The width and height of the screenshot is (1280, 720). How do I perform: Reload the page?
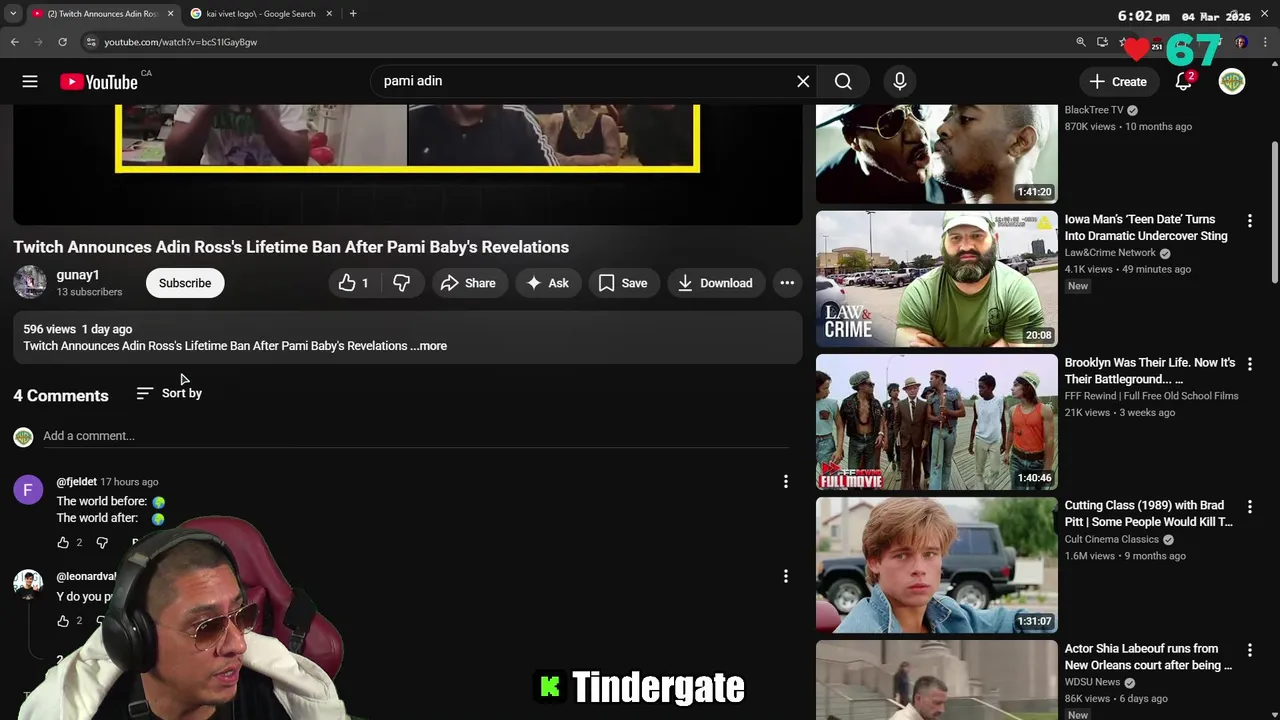tap(63, 42)
